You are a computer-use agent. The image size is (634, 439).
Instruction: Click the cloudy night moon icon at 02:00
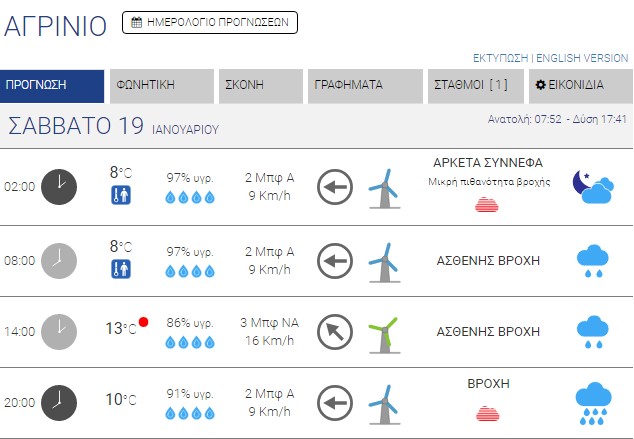coord(592,186)
